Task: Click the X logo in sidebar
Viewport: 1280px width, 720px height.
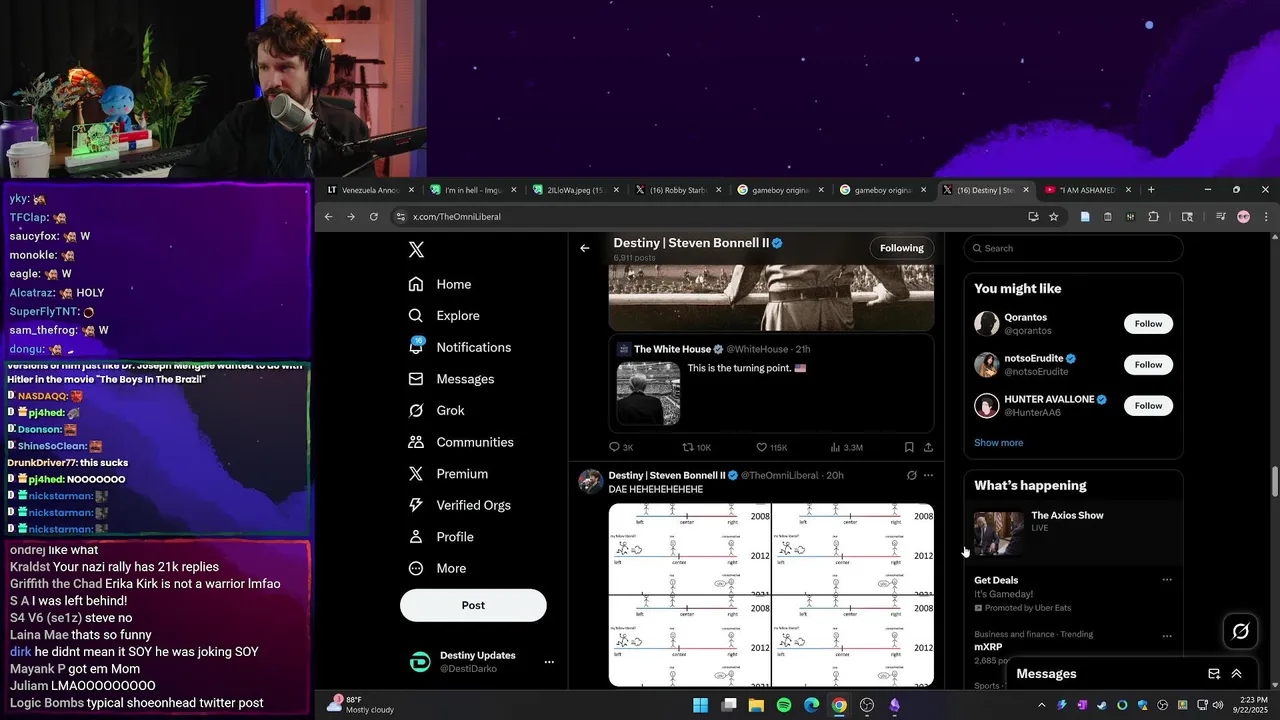Action: pos(417,250)
